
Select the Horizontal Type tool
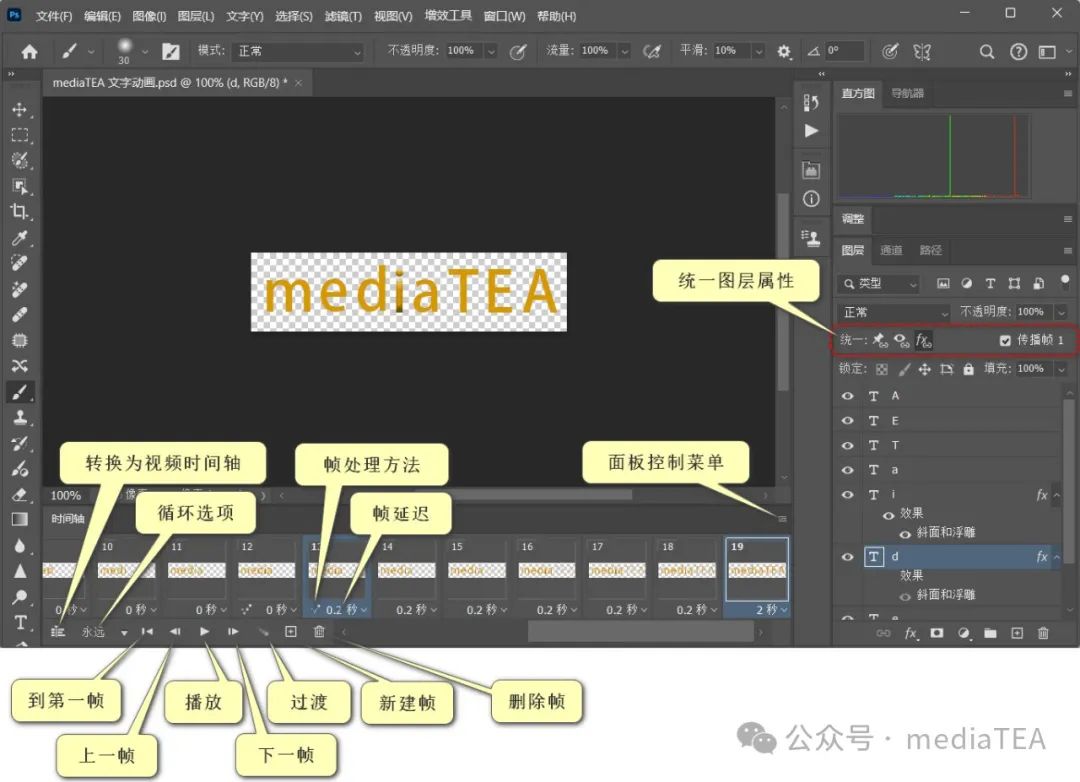coord(19,622)
